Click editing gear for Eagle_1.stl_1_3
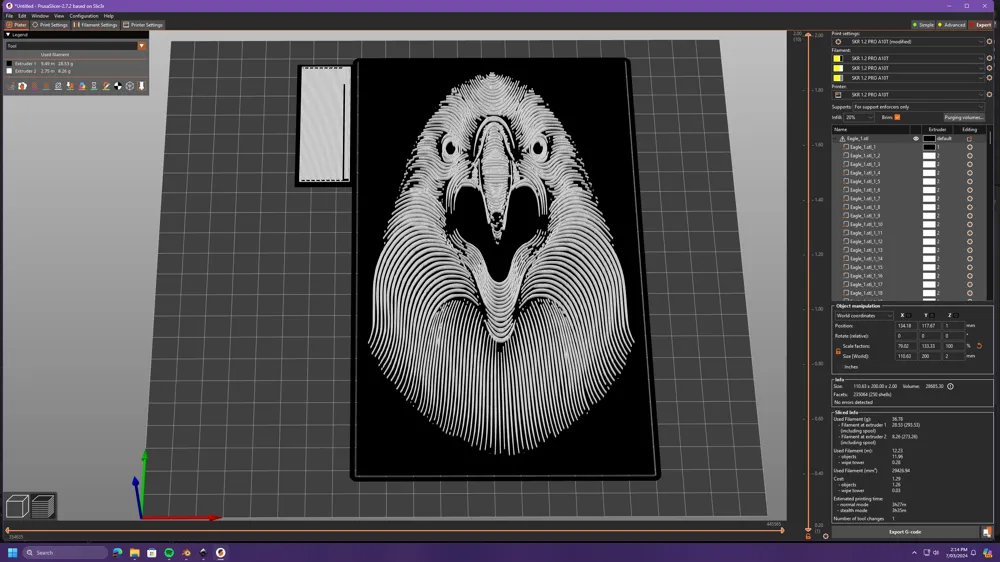This screenshot has width=1000, height=562. pos(970,164)
